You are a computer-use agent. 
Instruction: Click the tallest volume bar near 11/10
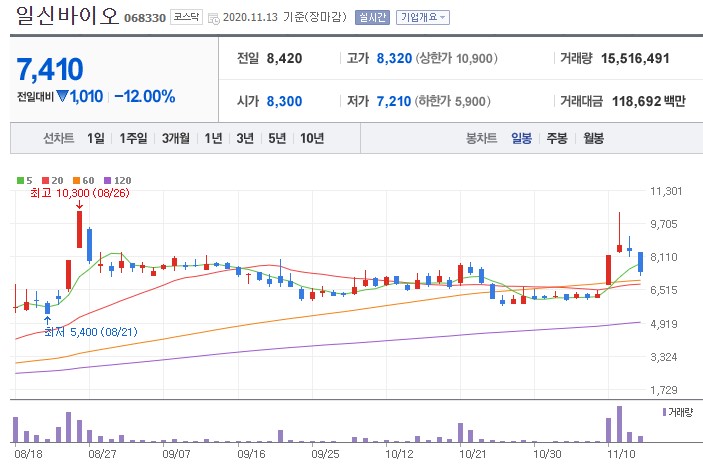click(x=619, y=424)
